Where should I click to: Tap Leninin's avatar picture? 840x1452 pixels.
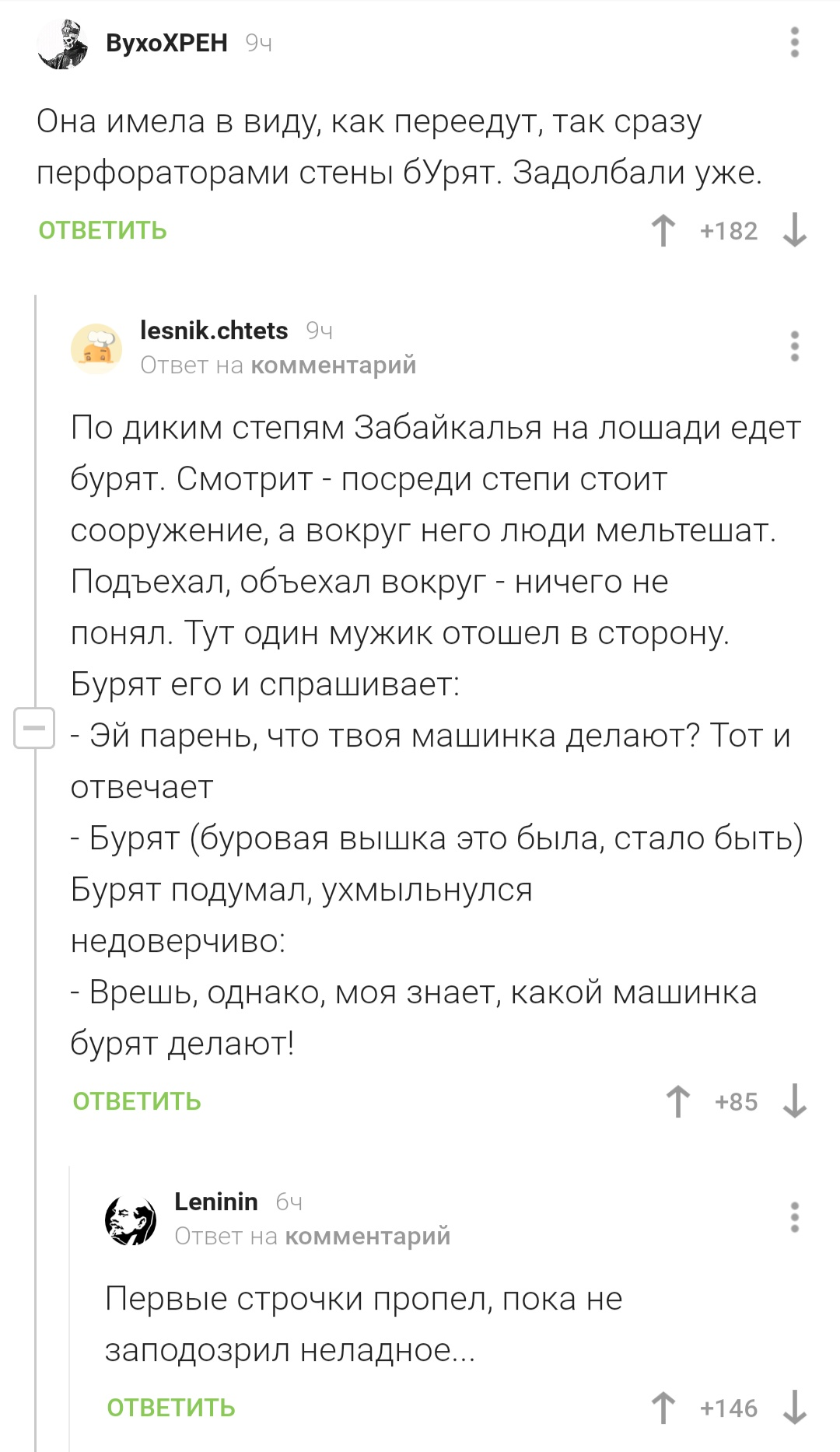tap(131, 1219)
